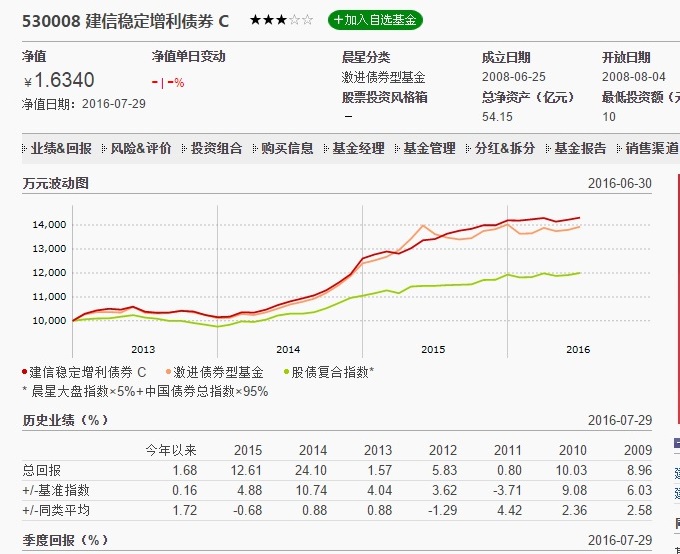Click the red legend dot for 建信稳定增利债券 C
Image resolution: width=680 pixels, height=554 pixels.
(25, 372)
